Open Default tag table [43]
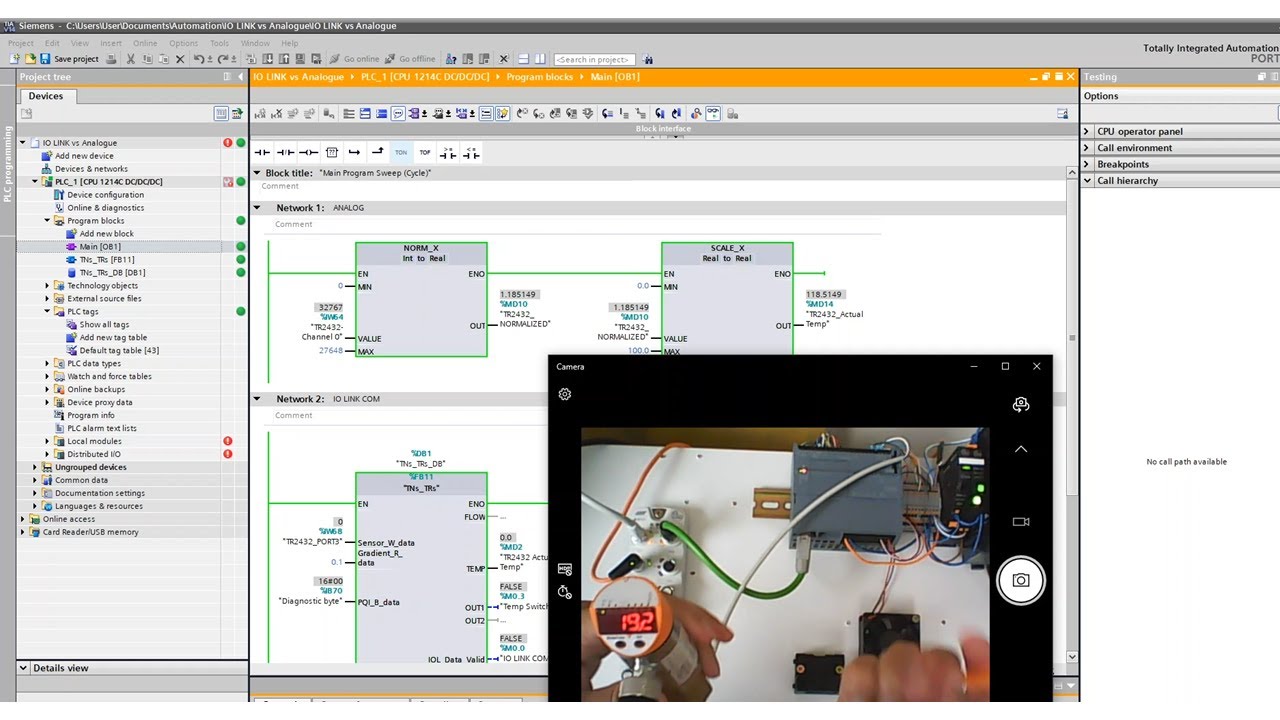 click(x=119, y=351)
